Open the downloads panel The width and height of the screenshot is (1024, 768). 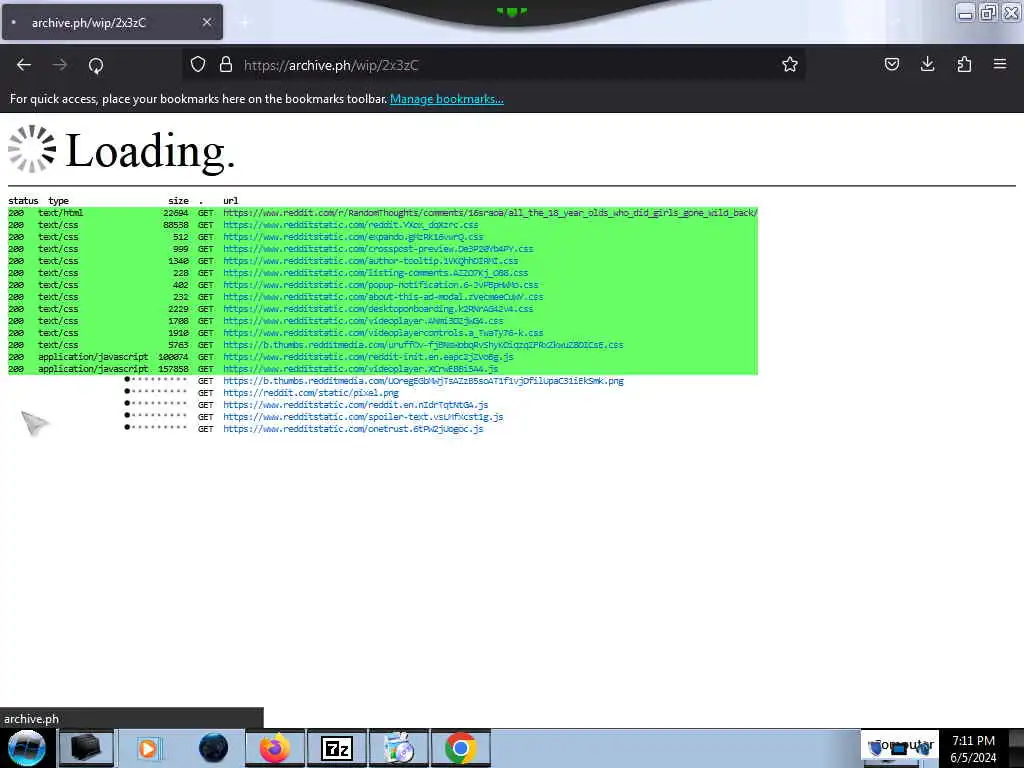click(927, 64)
